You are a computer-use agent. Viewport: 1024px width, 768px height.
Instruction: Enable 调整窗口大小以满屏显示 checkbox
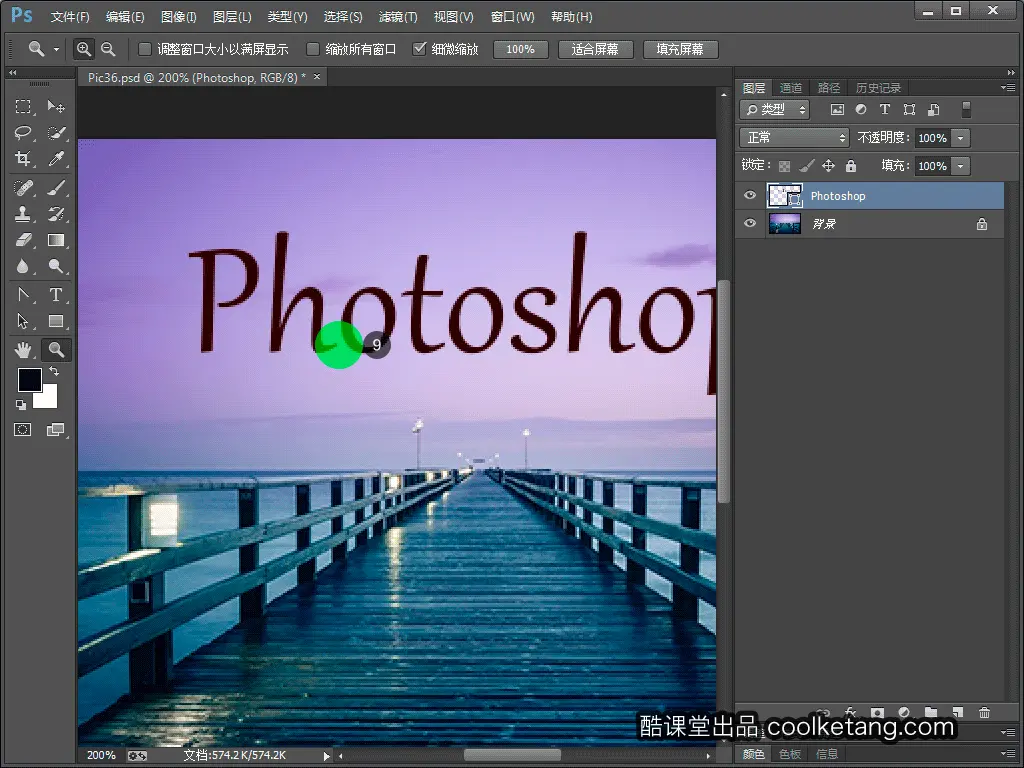[x=145, y=49]
